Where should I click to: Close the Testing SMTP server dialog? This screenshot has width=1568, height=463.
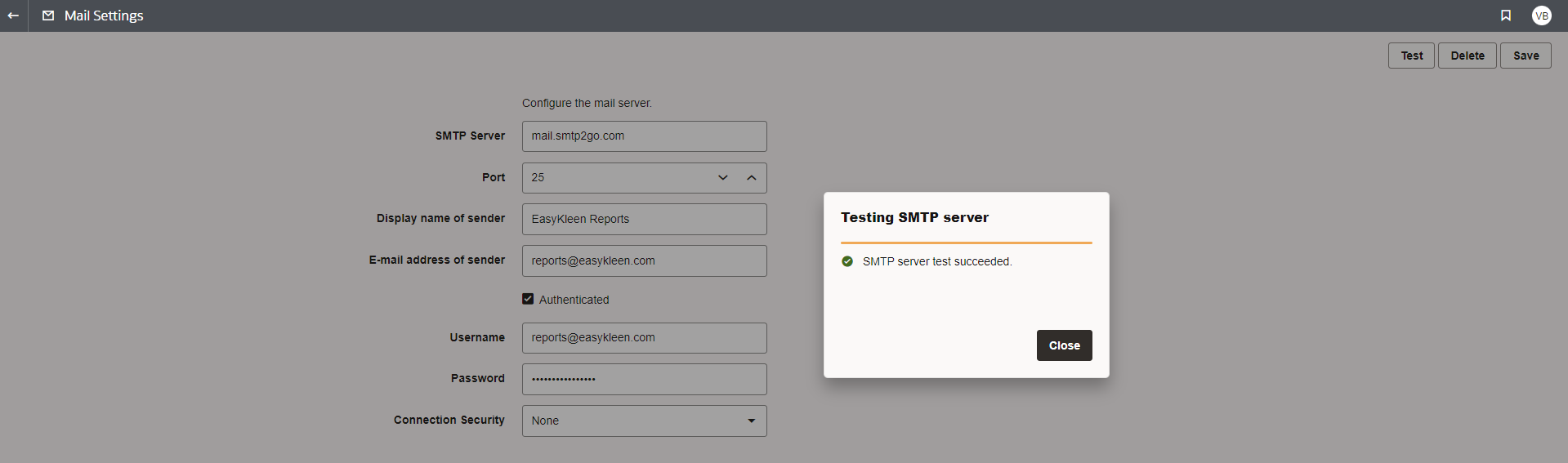pyautogui.click(x=1065, y=345)
